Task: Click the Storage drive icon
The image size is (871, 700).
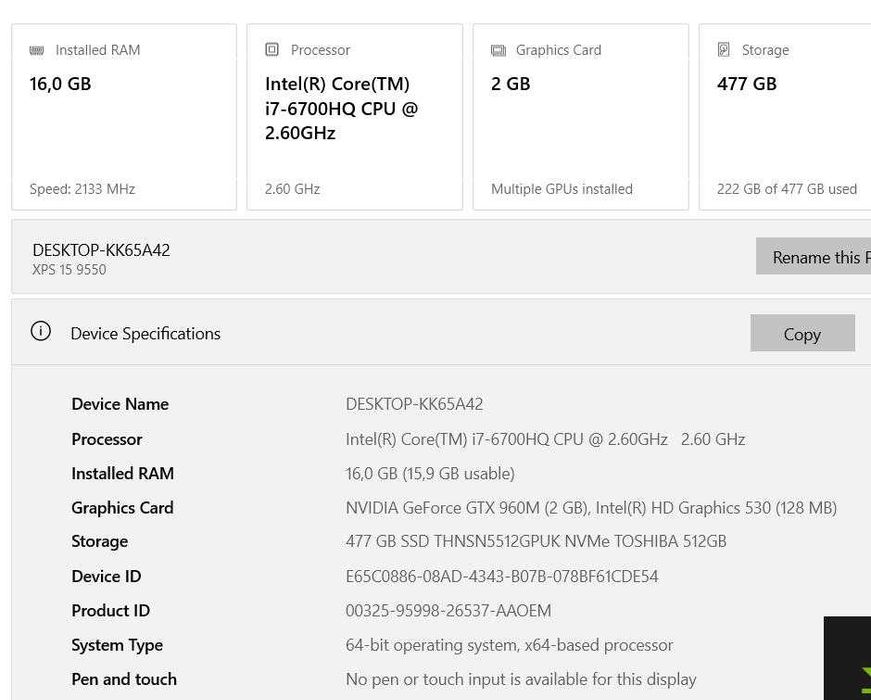Action: pyautogui.click(x=724, y=50)
